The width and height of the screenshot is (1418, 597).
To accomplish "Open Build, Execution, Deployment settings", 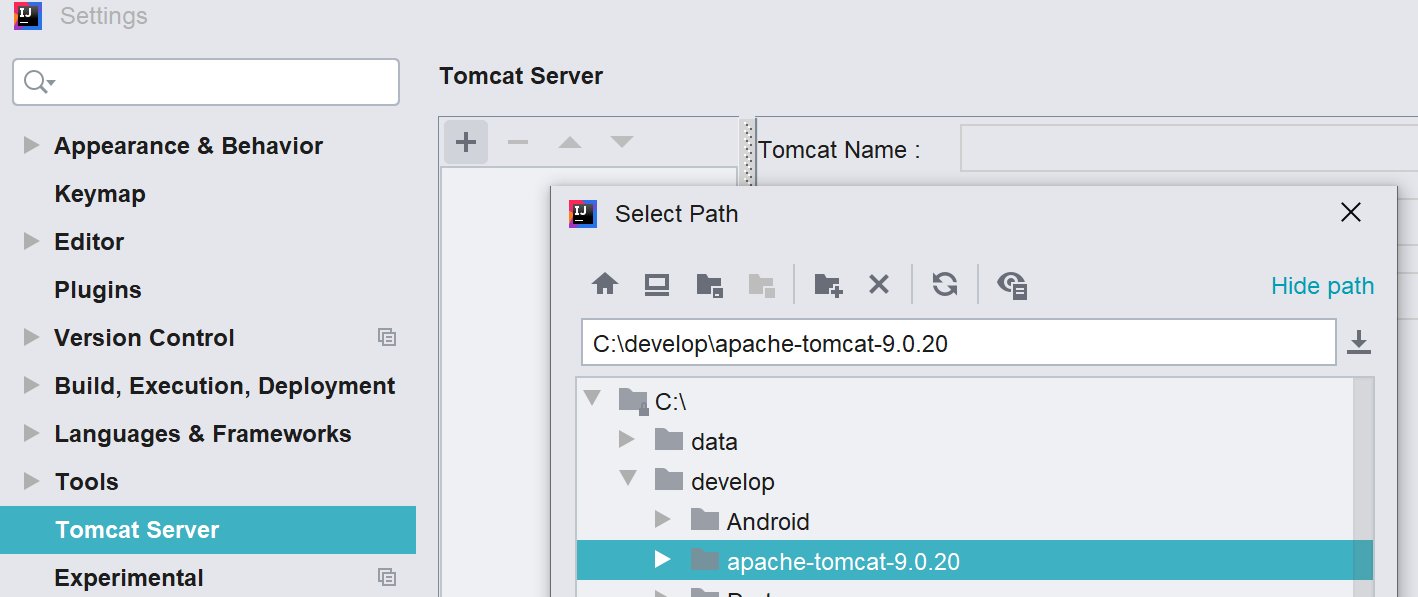I will (x=225, y=386).
